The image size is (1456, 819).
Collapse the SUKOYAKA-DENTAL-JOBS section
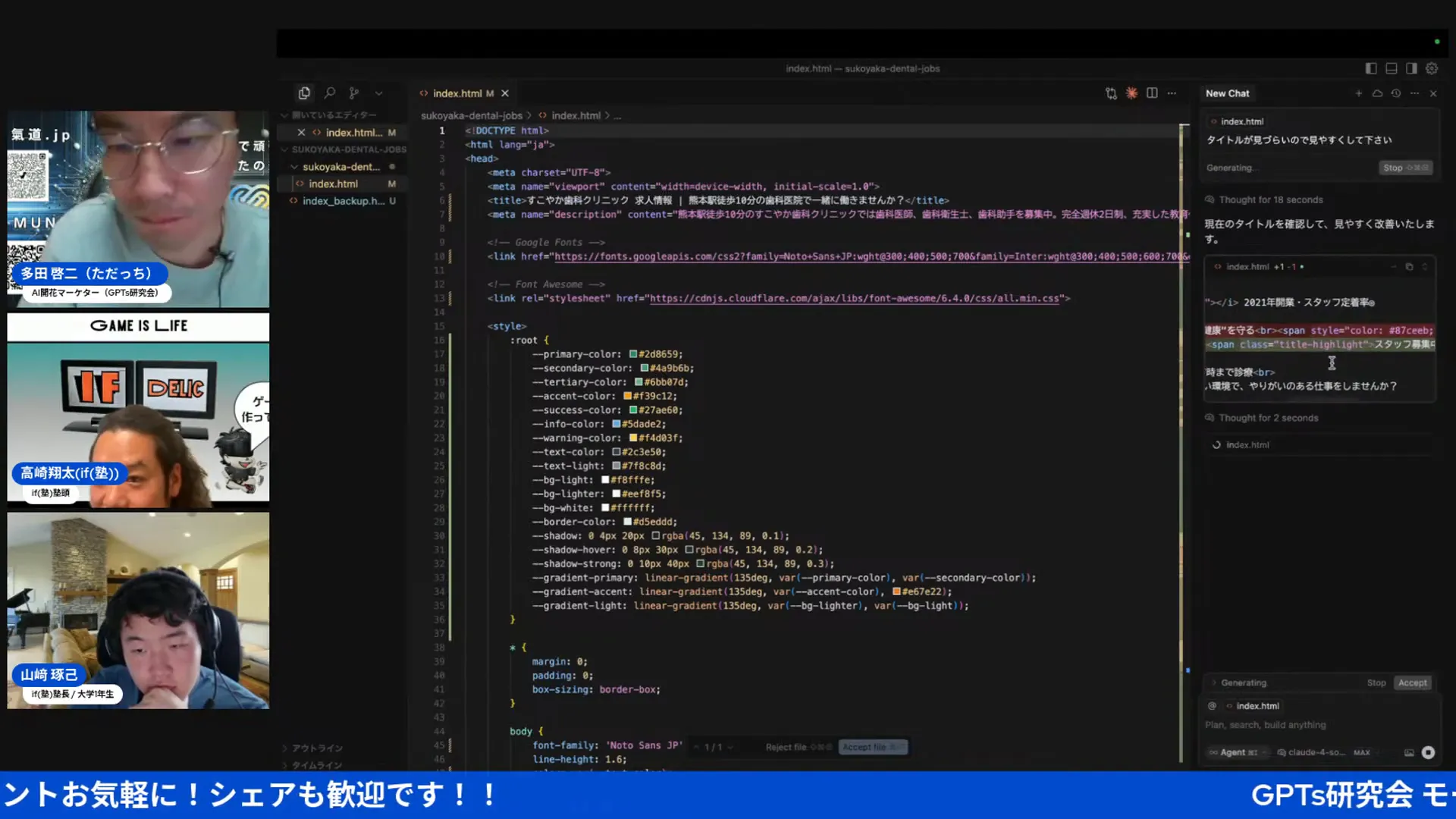pyautogui.click(x=343, y=149)
